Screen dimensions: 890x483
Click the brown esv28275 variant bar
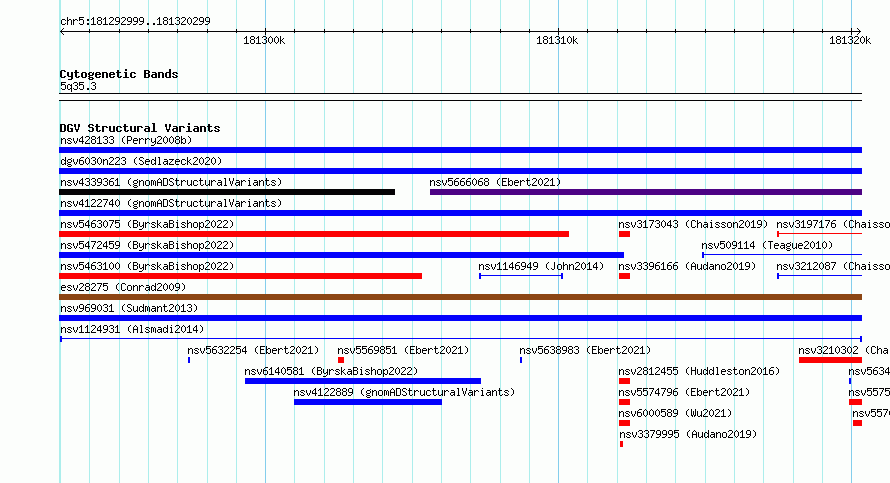(x=460, y=297)
